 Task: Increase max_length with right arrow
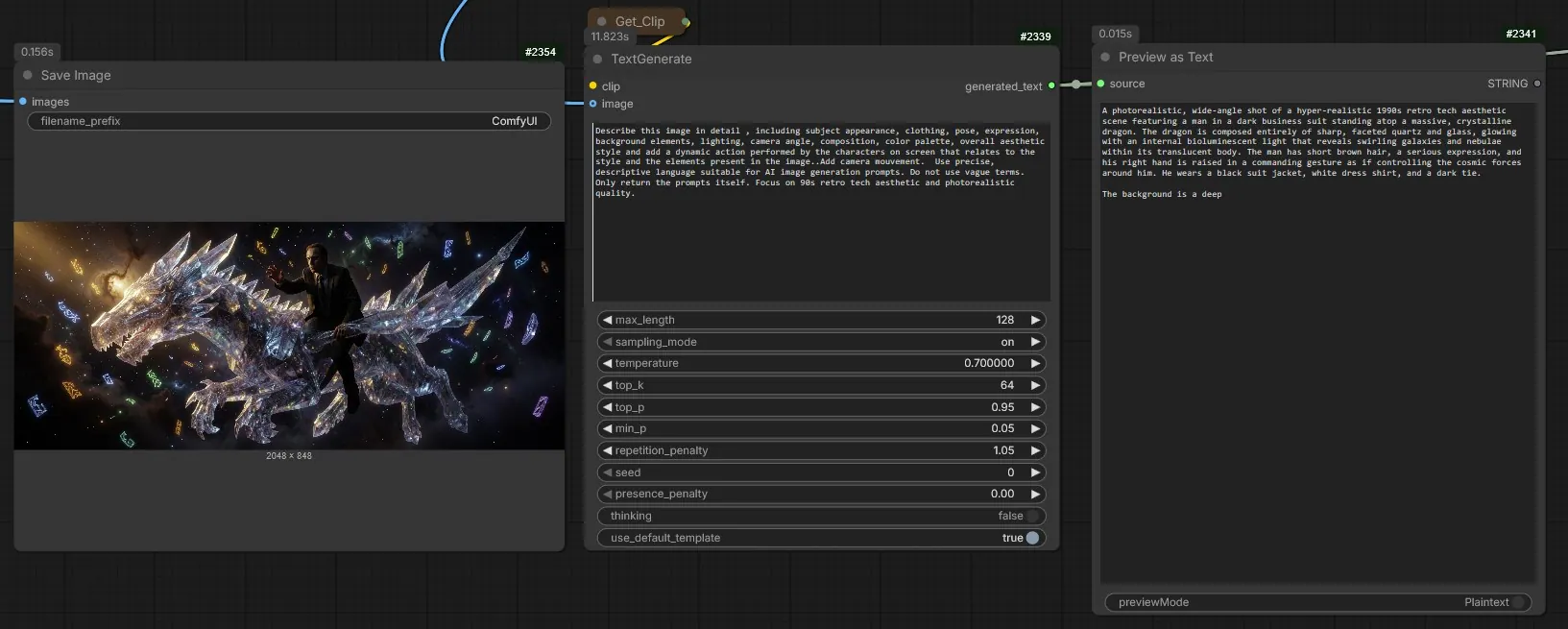pos(1035,320)
